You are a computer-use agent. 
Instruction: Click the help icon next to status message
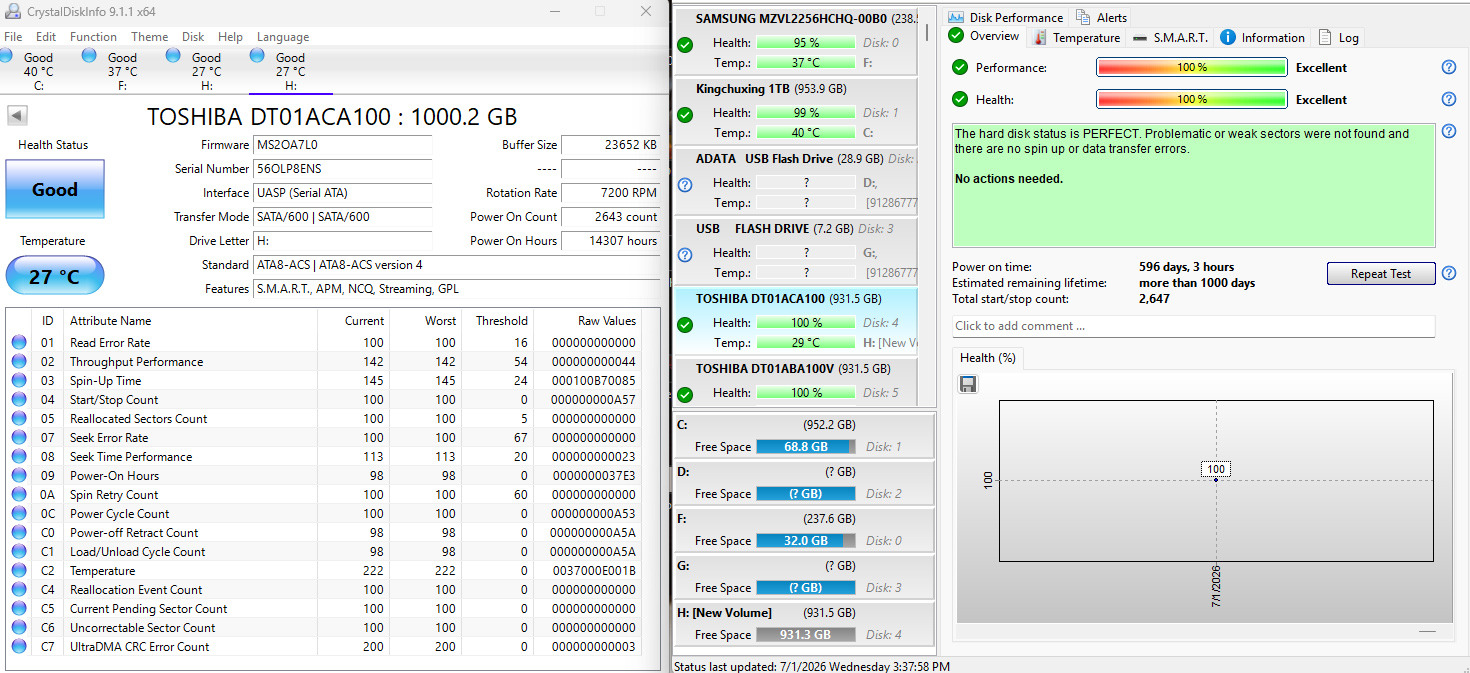pos(1448,131)
